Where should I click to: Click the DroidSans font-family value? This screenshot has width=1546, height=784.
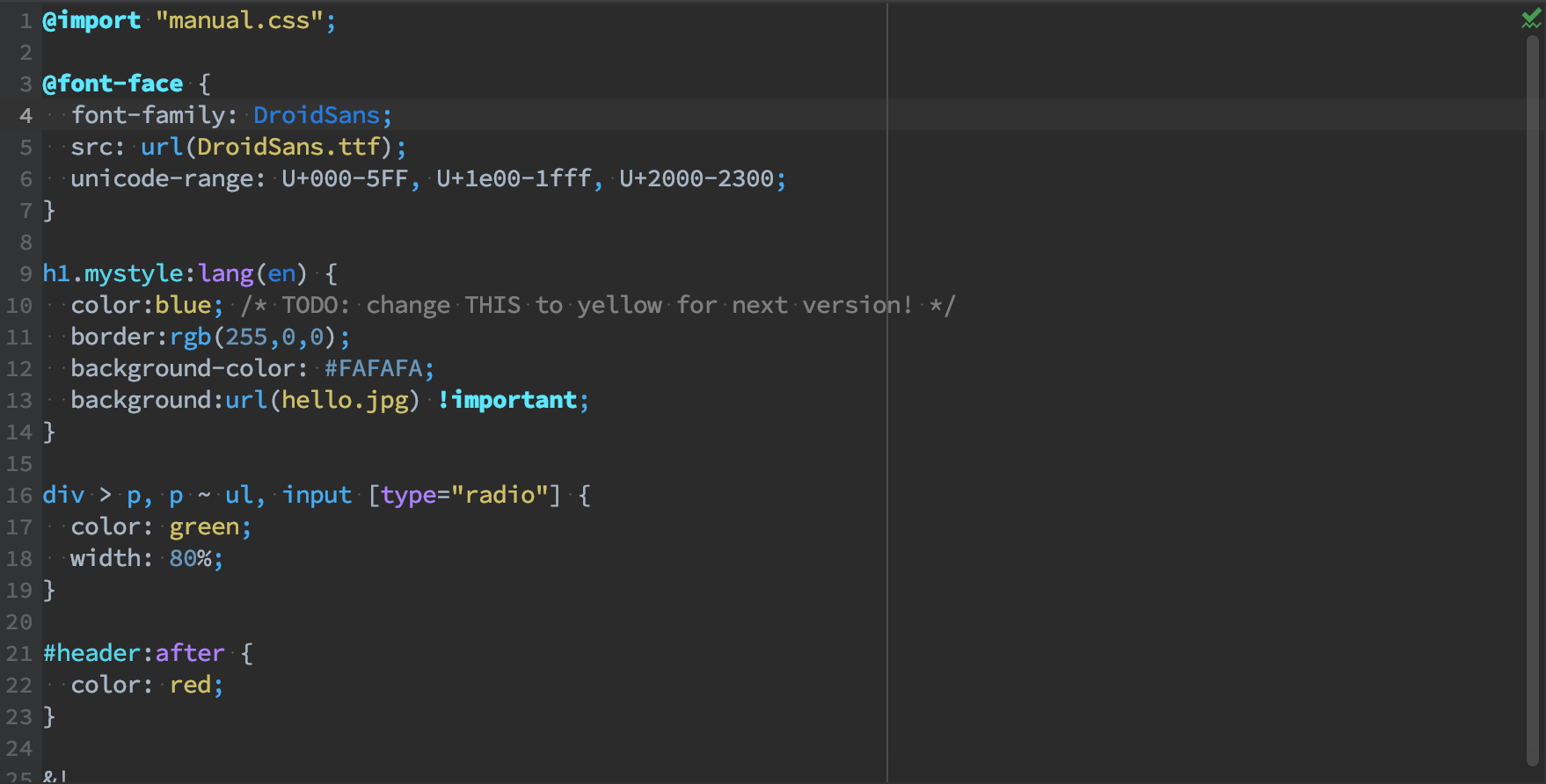(x=317, y=115)
